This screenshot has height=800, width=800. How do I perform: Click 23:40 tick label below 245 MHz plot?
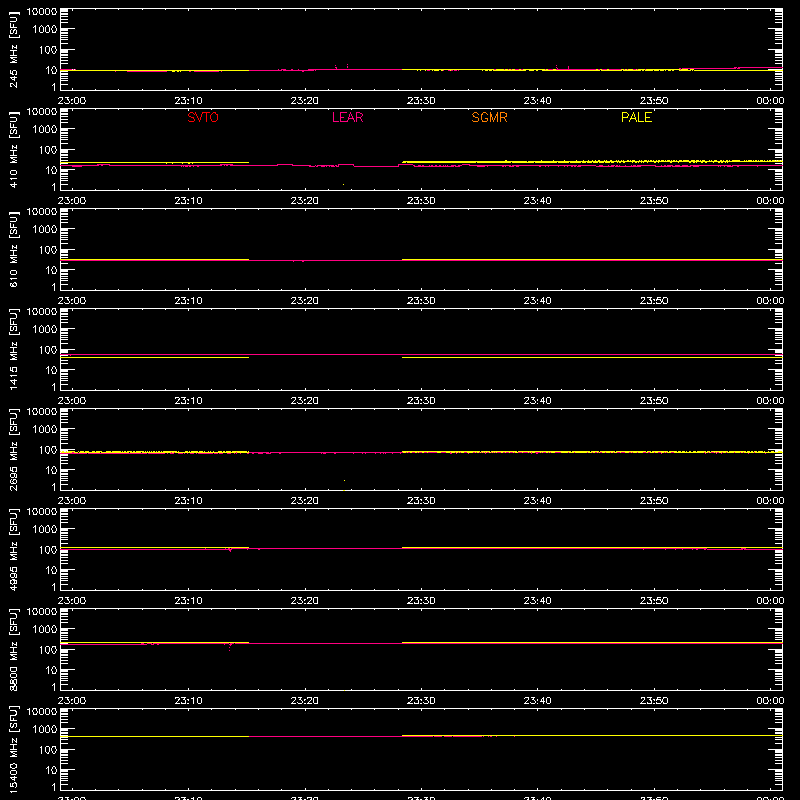[x=537, y=101]
